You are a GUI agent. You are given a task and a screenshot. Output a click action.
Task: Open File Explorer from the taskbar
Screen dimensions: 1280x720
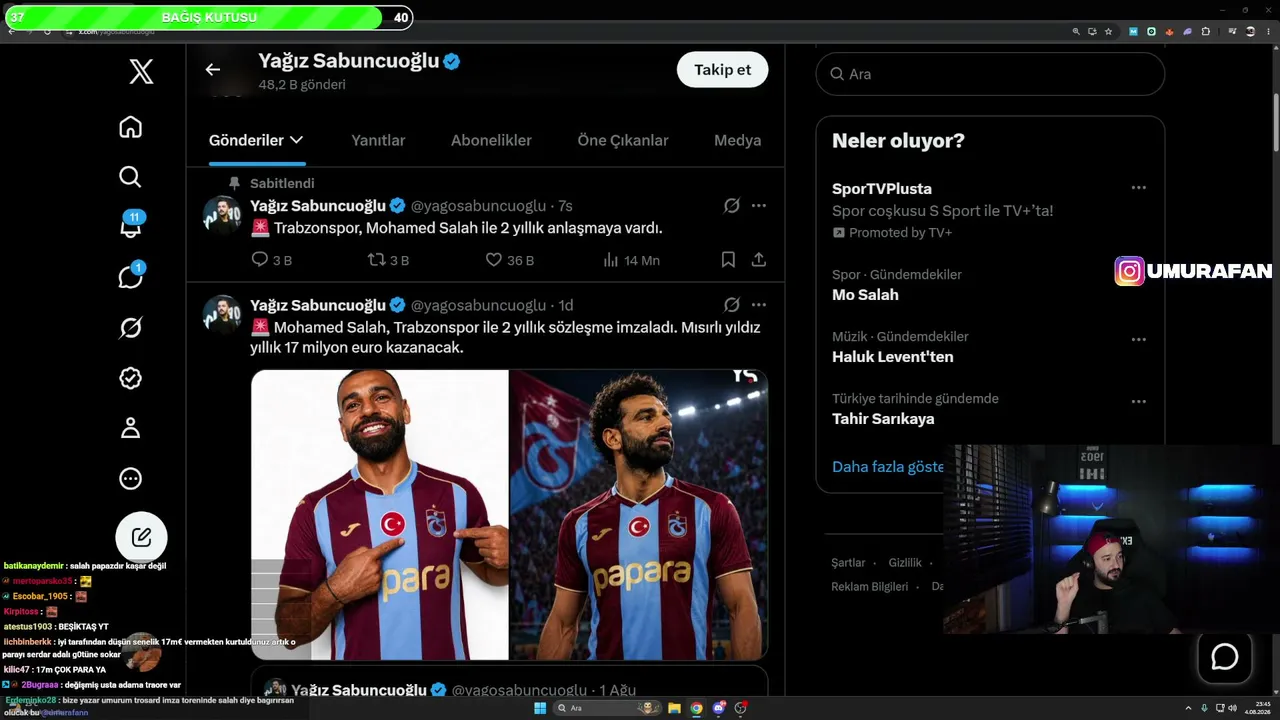tap(675, 708)
